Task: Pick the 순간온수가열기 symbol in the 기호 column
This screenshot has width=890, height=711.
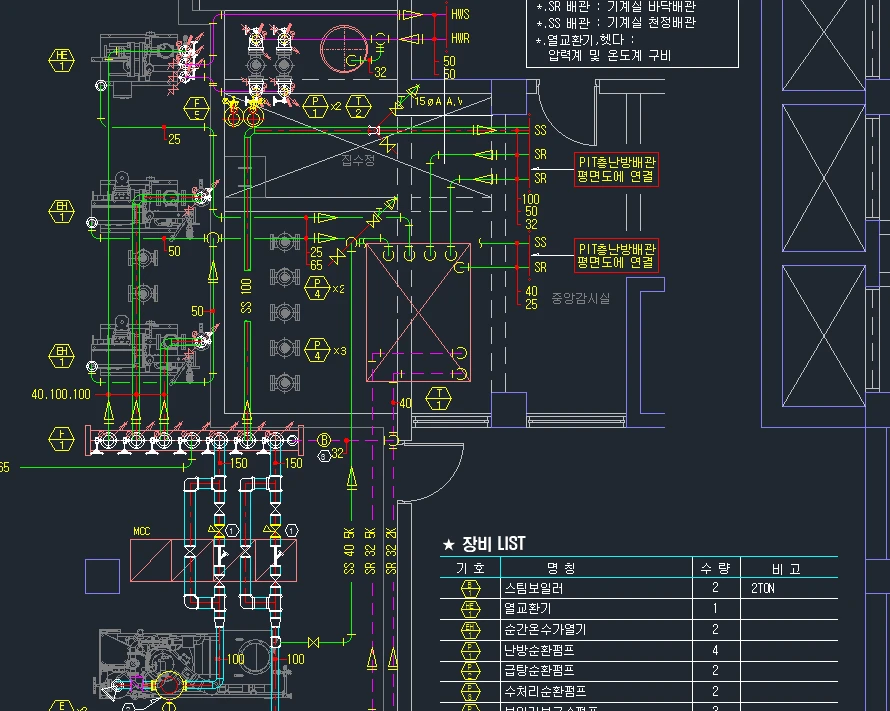Action: pyautogui.click(x=470, y=630)
